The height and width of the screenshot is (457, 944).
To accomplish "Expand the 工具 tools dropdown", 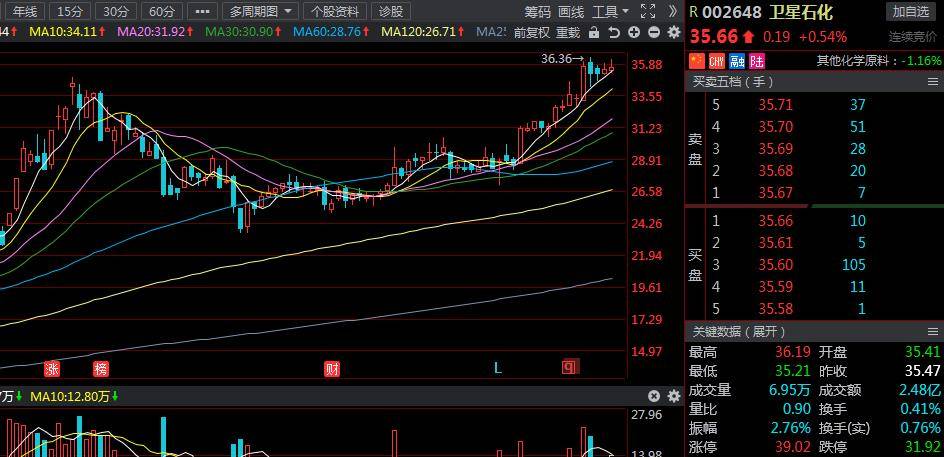I will (x=611, y=12).
